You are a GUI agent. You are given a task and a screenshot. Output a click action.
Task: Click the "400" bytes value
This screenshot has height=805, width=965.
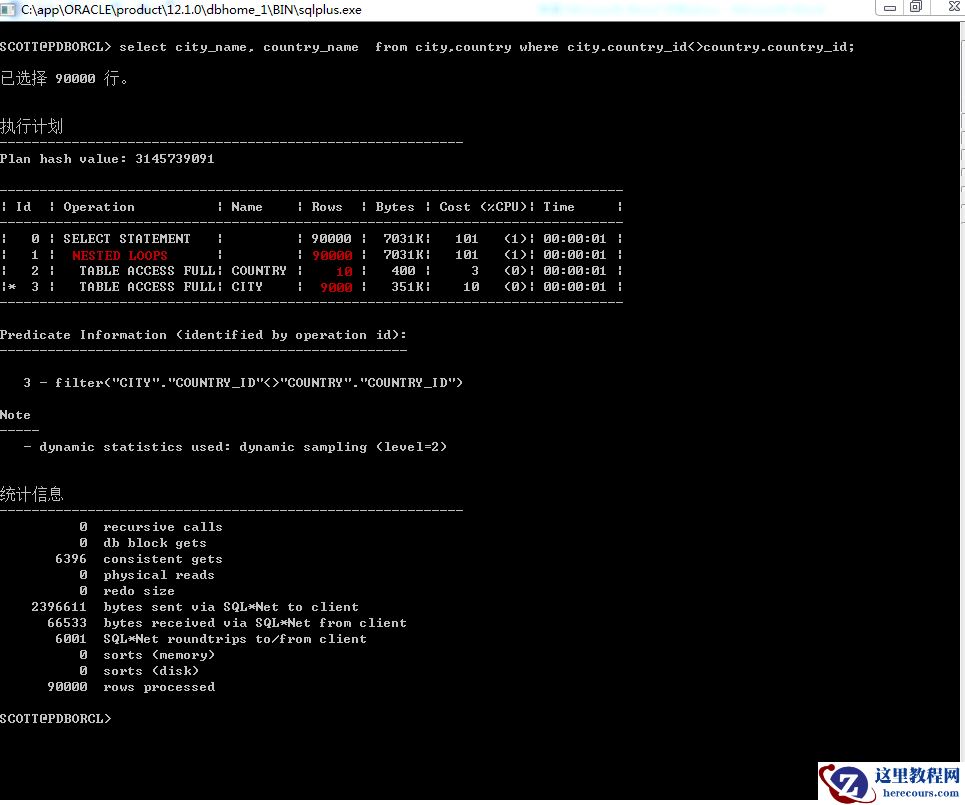tap(403, 271)
